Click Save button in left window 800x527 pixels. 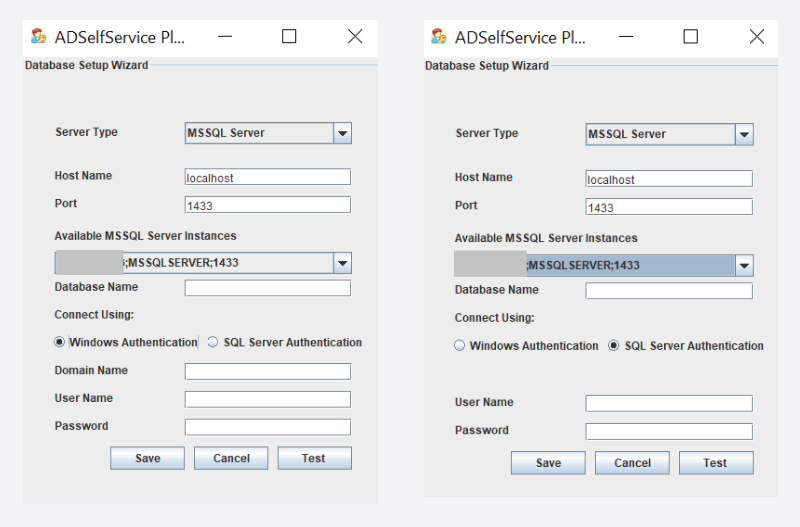(x=148, y=458)
